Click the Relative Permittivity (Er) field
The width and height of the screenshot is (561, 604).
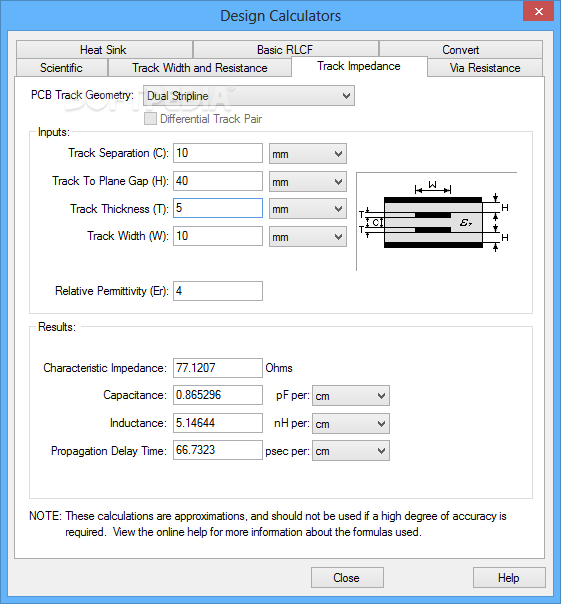(x=218, y=291)
